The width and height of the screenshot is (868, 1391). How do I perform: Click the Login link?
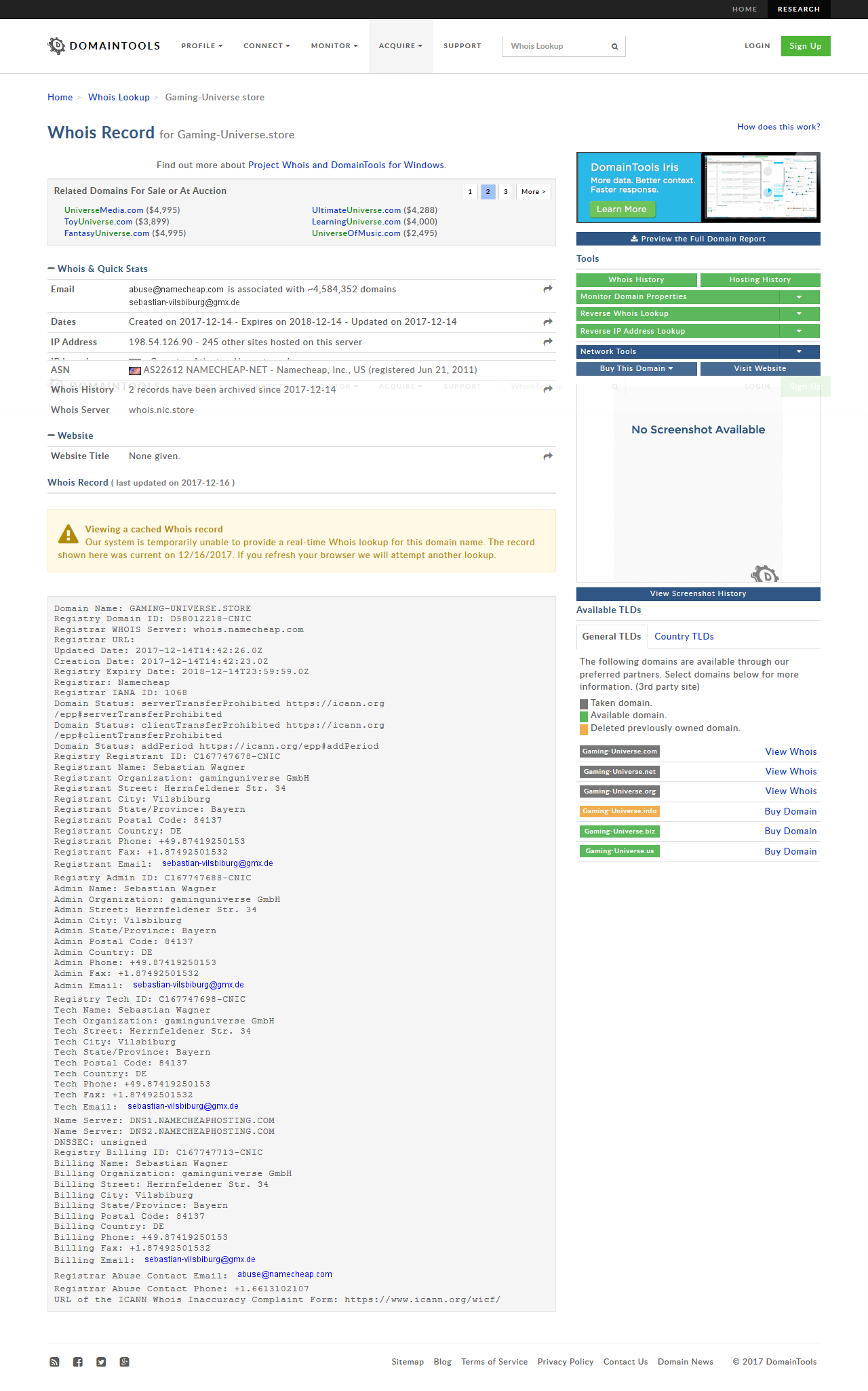757,46
